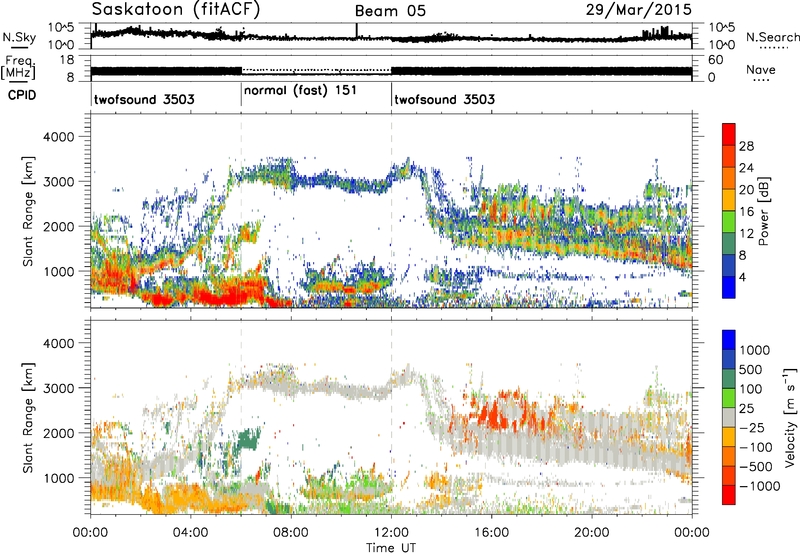
Task: Select the "Power [dB]" colorbar title
Action: click(763, 211)
